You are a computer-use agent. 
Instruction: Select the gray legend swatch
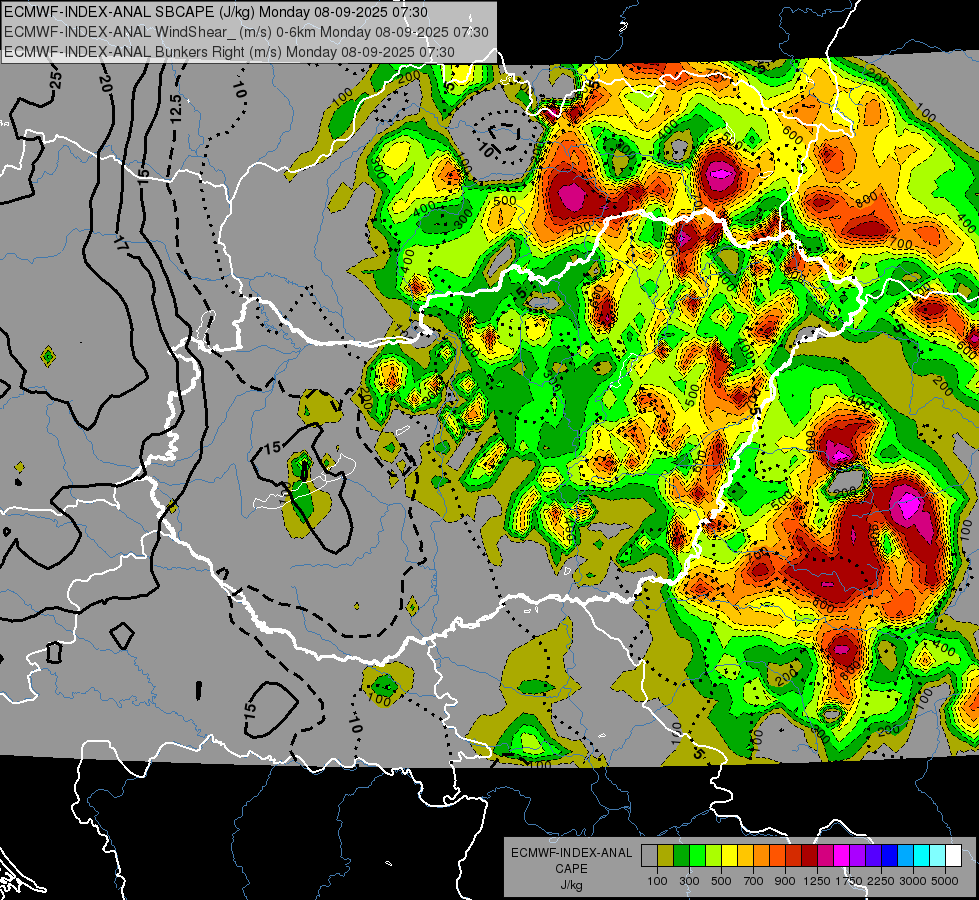tap(649, 855)
